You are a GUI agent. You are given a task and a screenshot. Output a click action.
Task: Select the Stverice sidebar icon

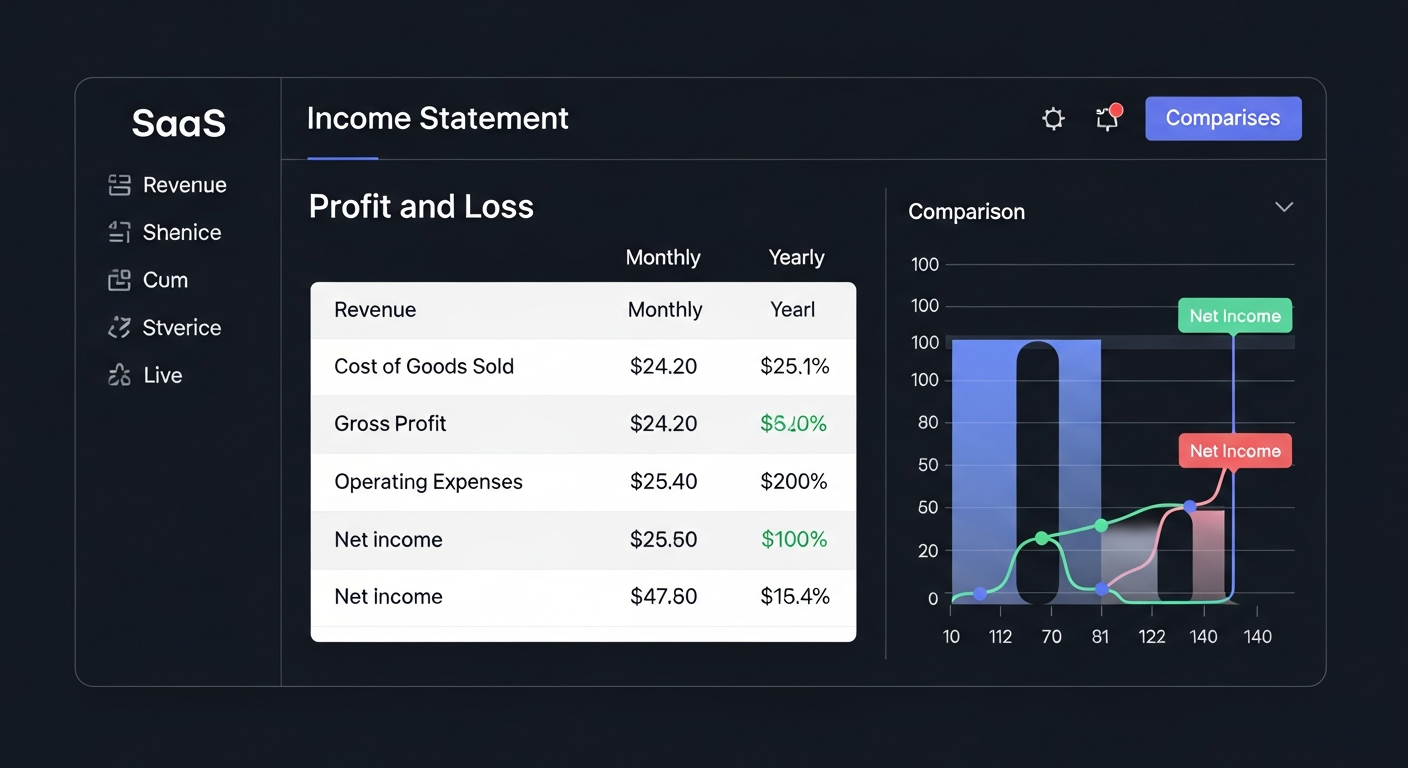(x=119, y=327)
